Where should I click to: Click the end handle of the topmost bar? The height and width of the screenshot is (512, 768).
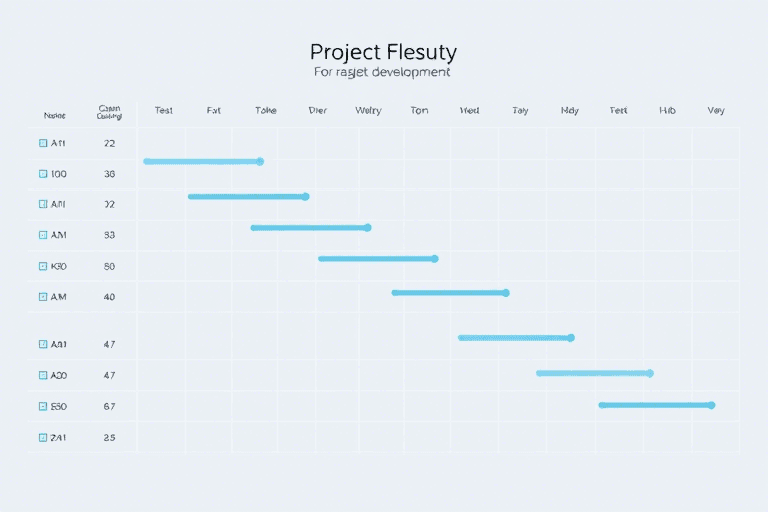(x=260, y=161)
